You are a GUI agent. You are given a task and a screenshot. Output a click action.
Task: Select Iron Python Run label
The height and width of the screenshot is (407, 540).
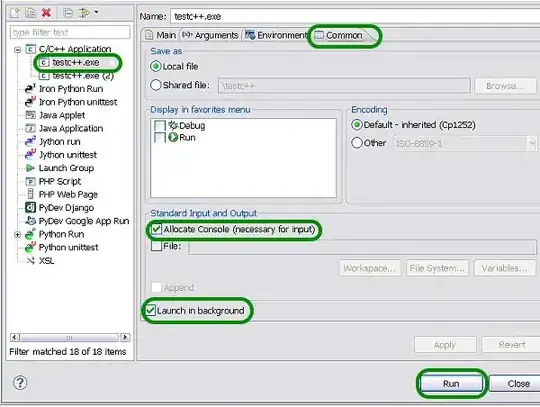71,89
